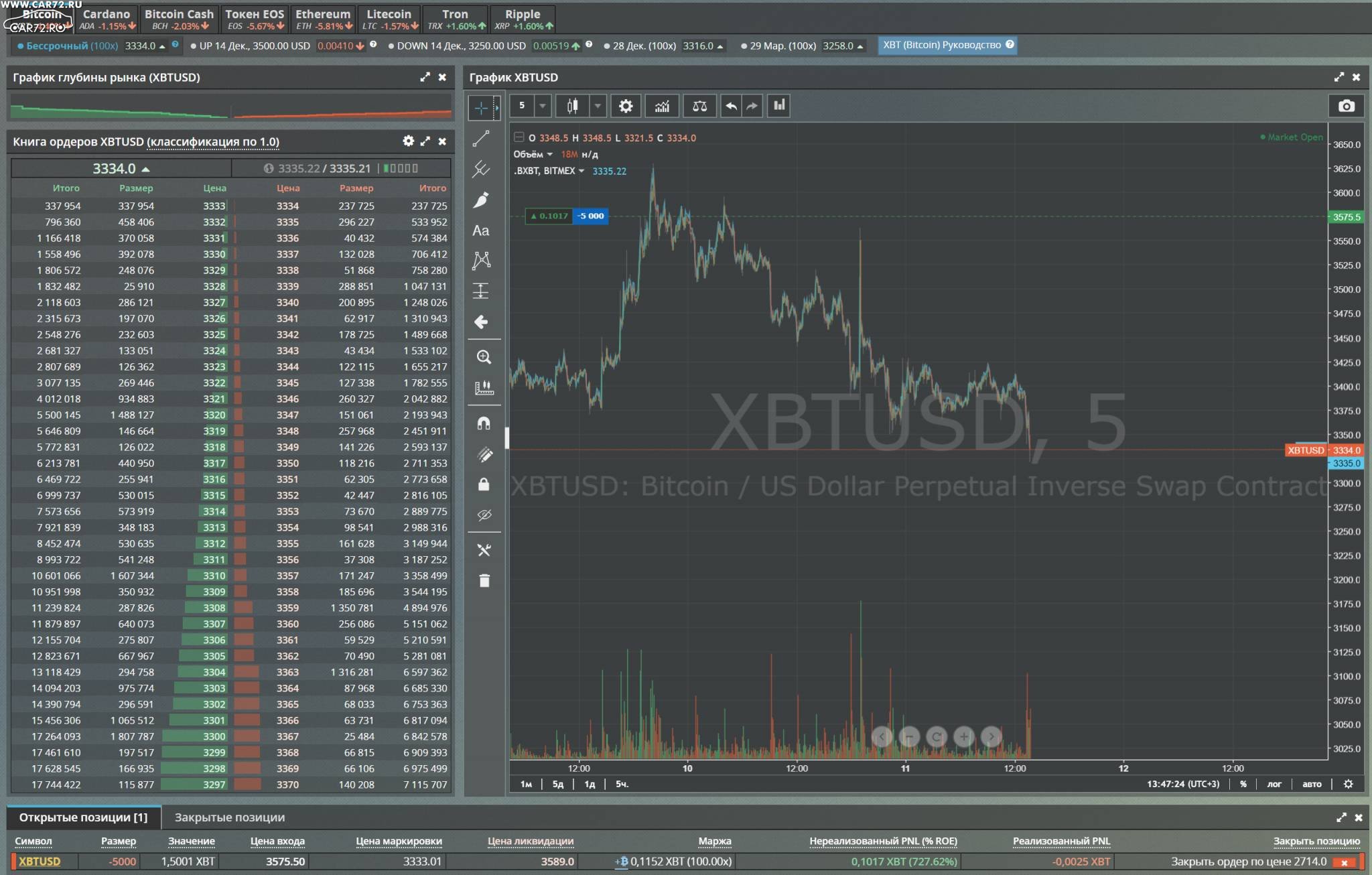Expand the depth chart panel to fullscreen

pyautogui.click(x=425, y=77)
